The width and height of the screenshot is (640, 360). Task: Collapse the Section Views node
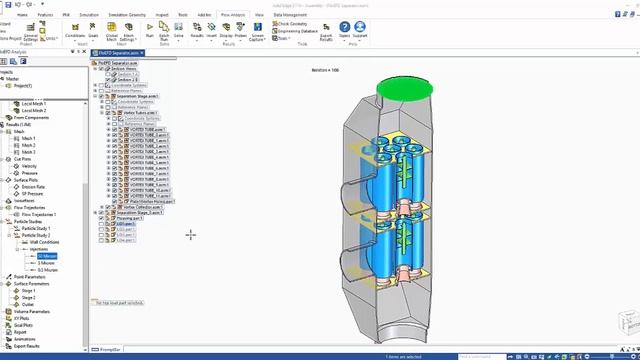(x=96, y=69)
